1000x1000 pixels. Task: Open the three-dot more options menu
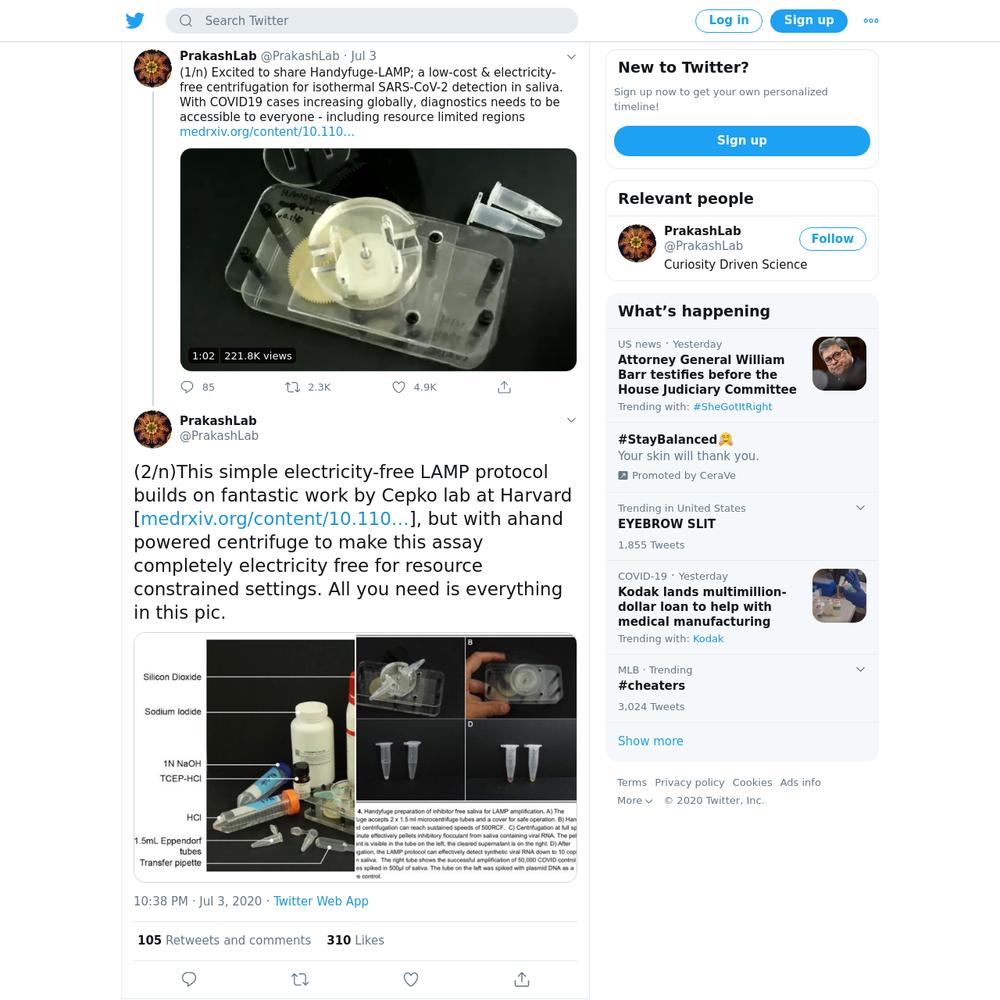pyautogui.click(x=871, y=20)
